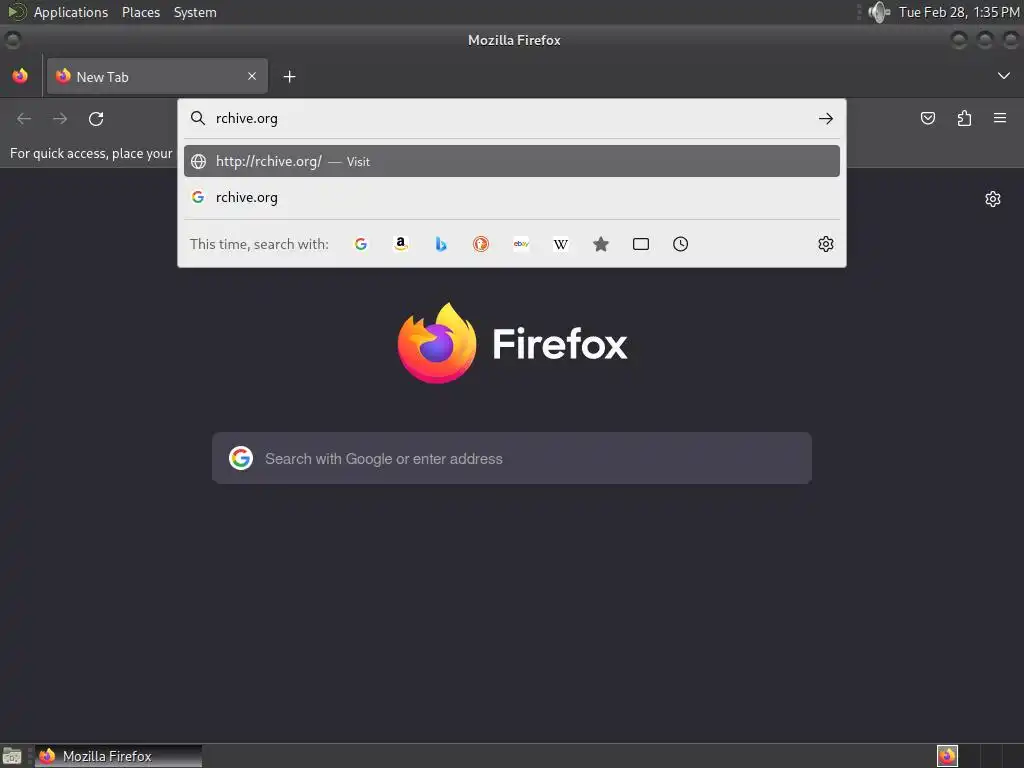Select the Google search suggestion rchive.org

[x=512, y=197]
